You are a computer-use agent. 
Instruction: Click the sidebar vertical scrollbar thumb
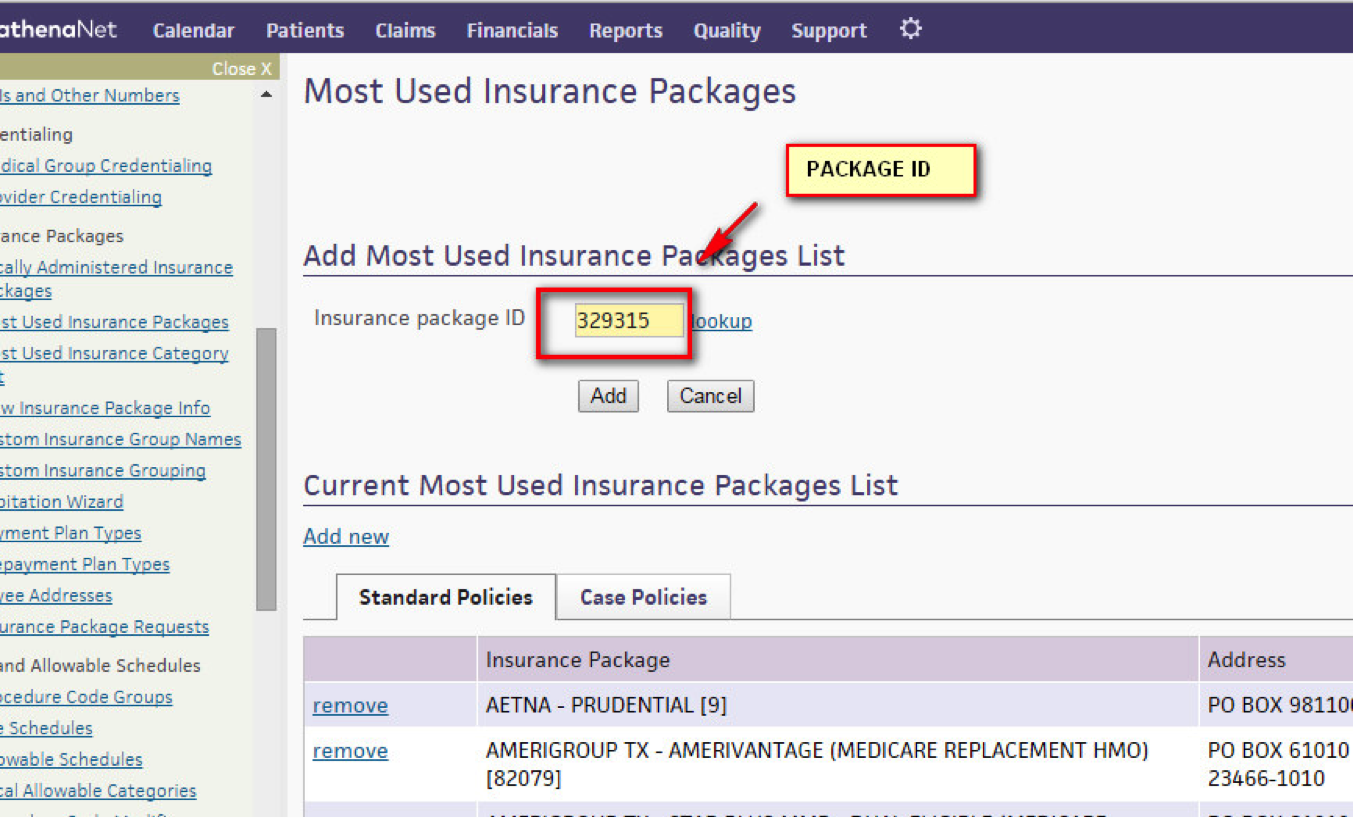pos(266,468)
